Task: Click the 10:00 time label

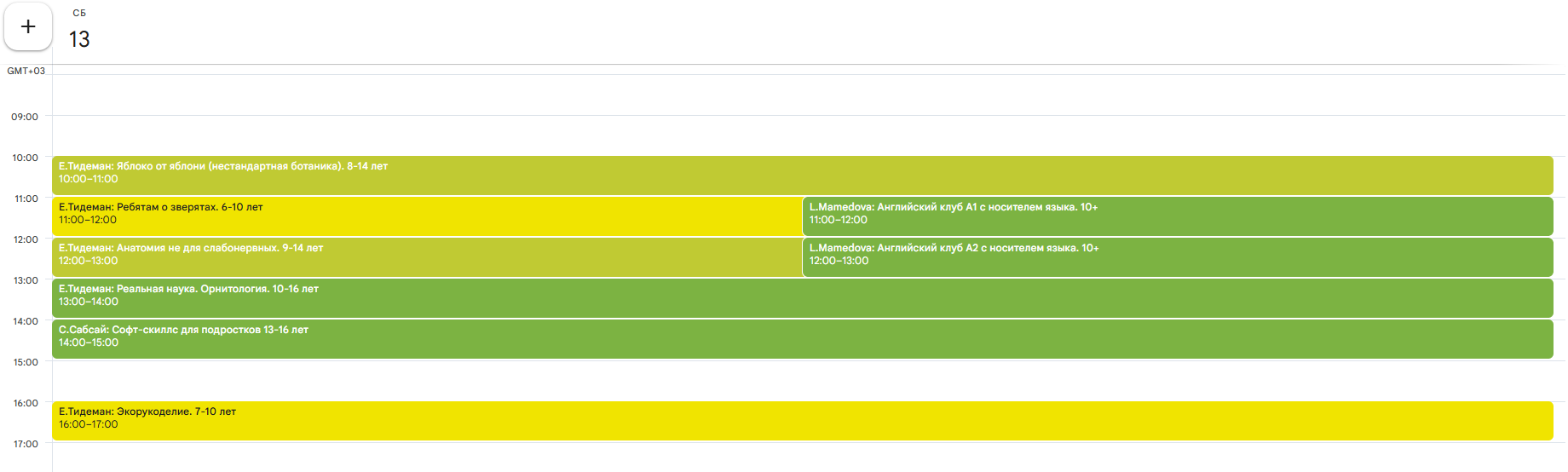Action: pos(26,158)
